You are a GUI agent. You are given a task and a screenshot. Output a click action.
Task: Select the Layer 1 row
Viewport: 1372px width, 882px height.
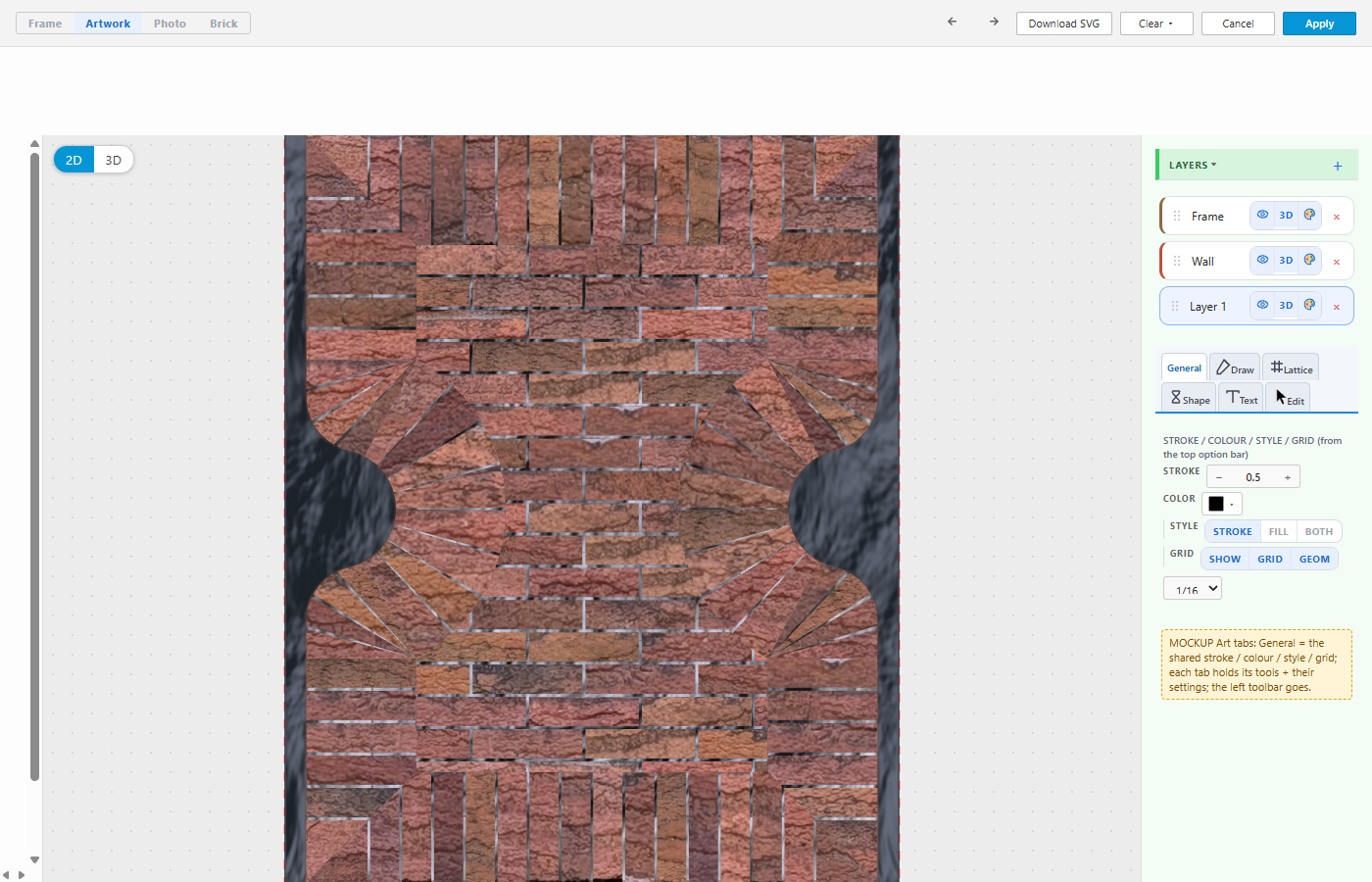click(1256, 306)
